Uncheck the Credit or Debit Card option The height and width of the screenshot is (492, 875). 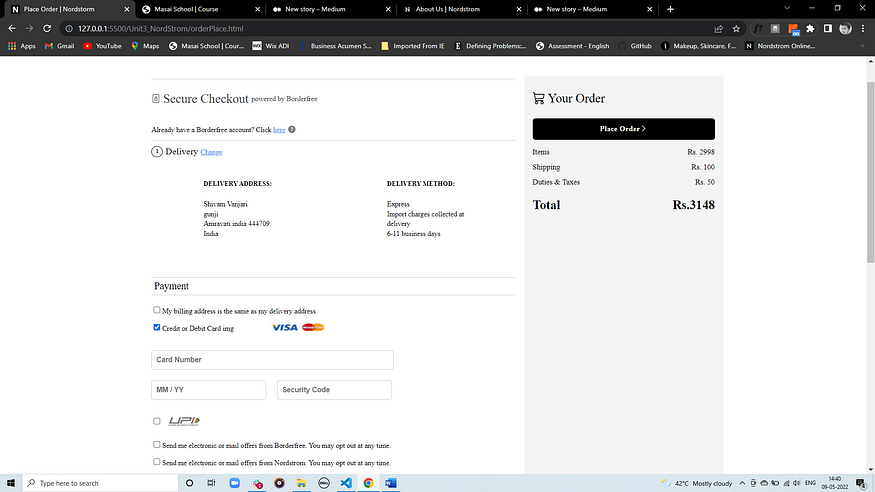point(157,327)
